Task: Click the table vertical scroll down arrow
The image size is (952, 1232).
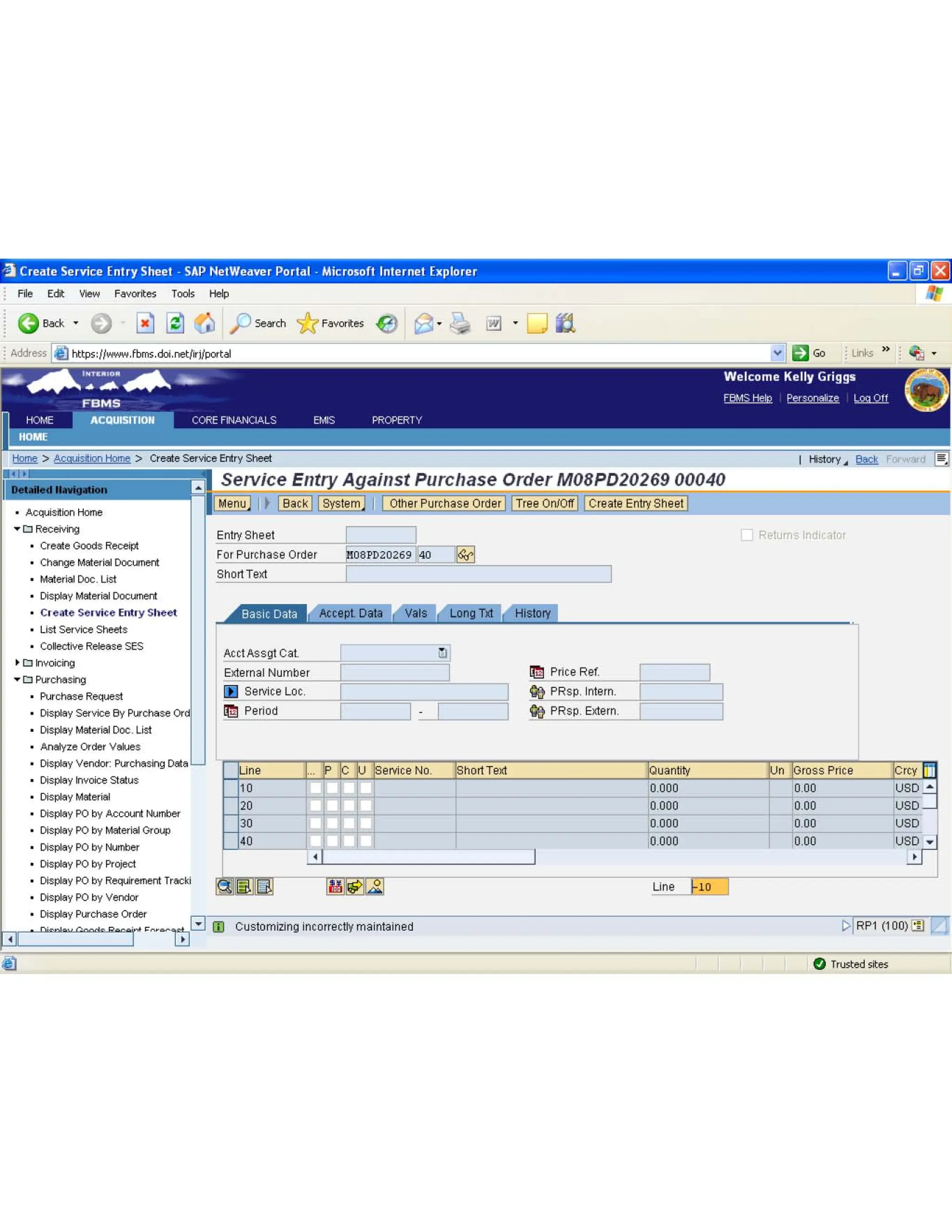Action: [x=930, y=842]
